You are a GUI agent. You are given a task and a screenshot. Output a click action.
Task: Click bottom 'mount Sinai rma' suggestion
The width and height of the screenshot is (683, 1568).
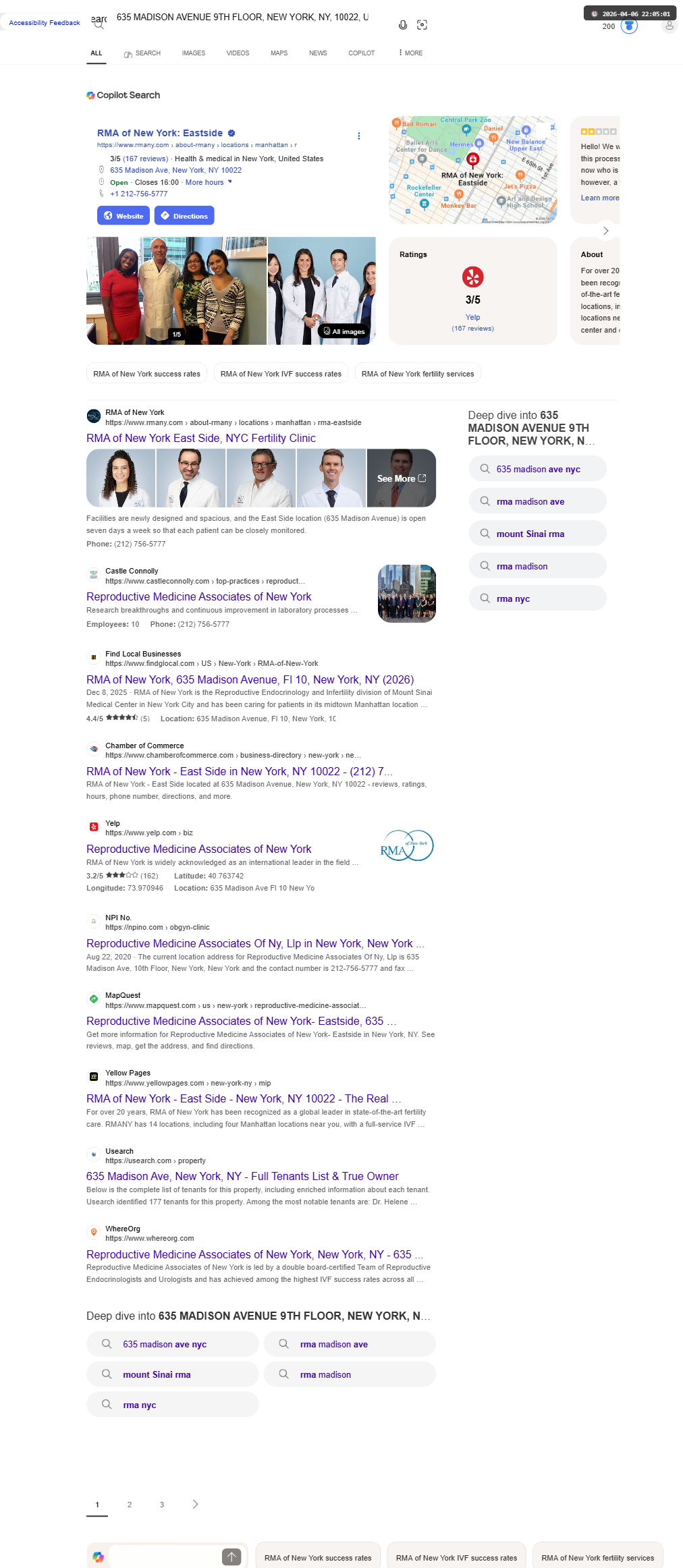coord(173,1374)
